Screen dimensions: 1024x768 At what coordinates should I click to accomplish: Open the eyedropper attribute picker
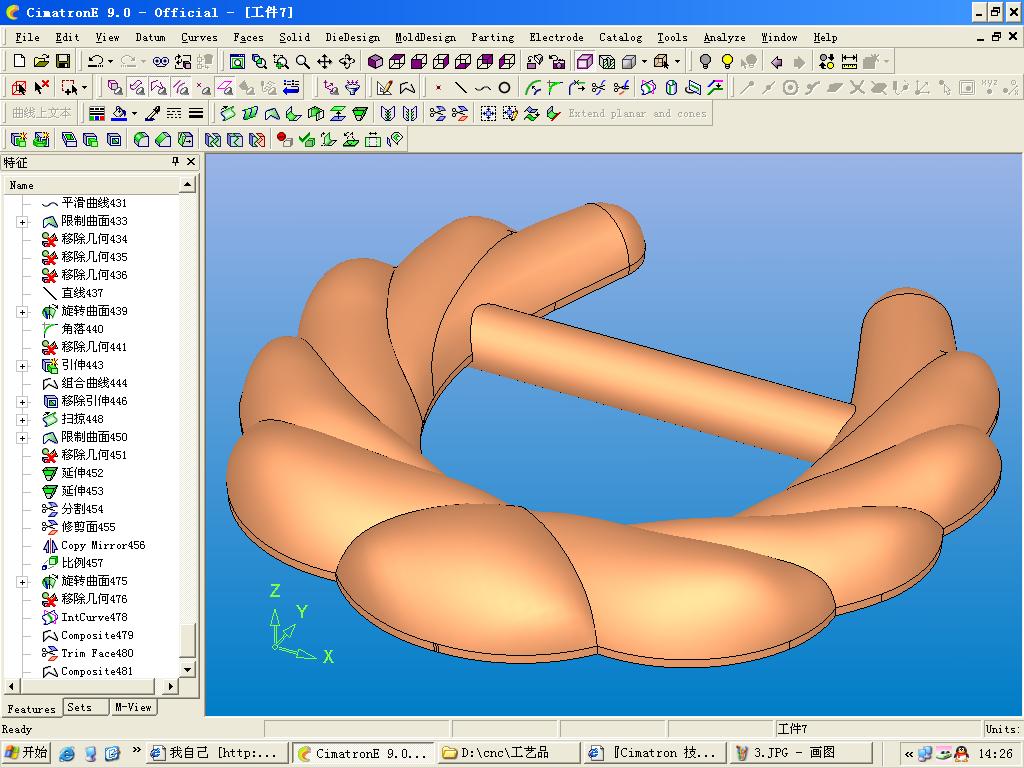tap(152, 114)
